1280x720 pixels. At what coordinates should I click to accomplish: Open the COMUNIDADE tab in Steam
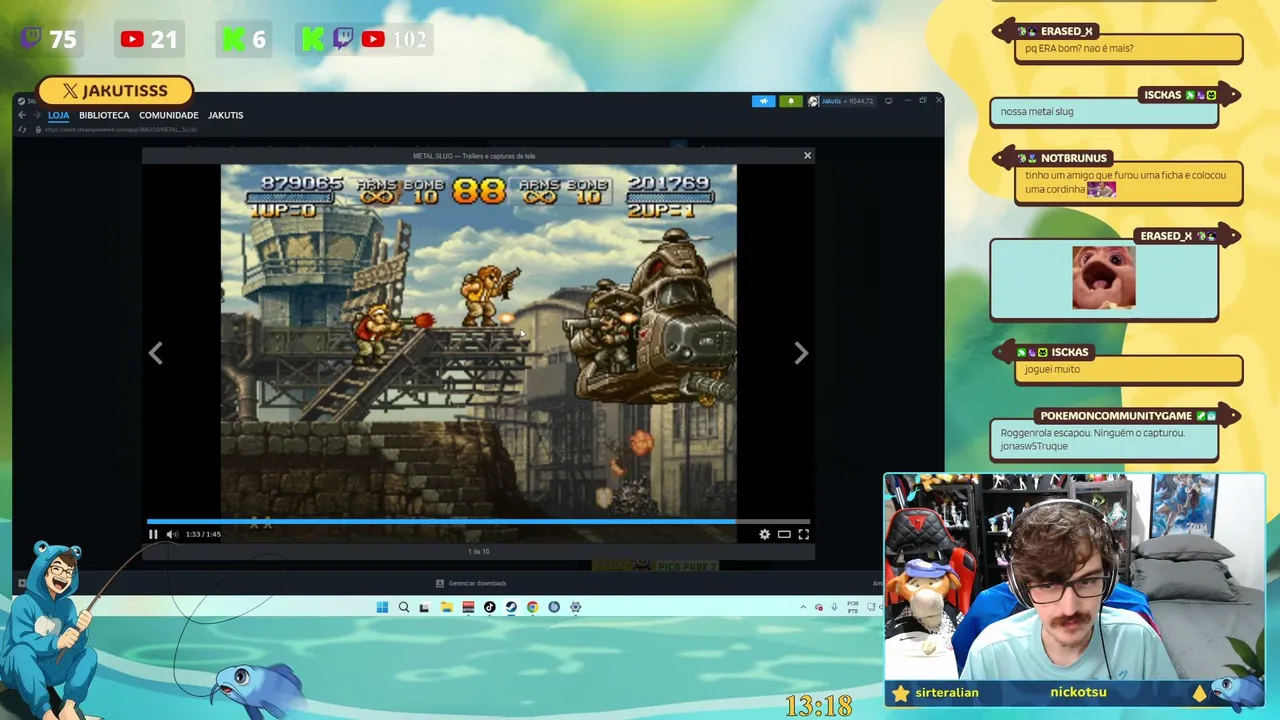pos(169,115)
